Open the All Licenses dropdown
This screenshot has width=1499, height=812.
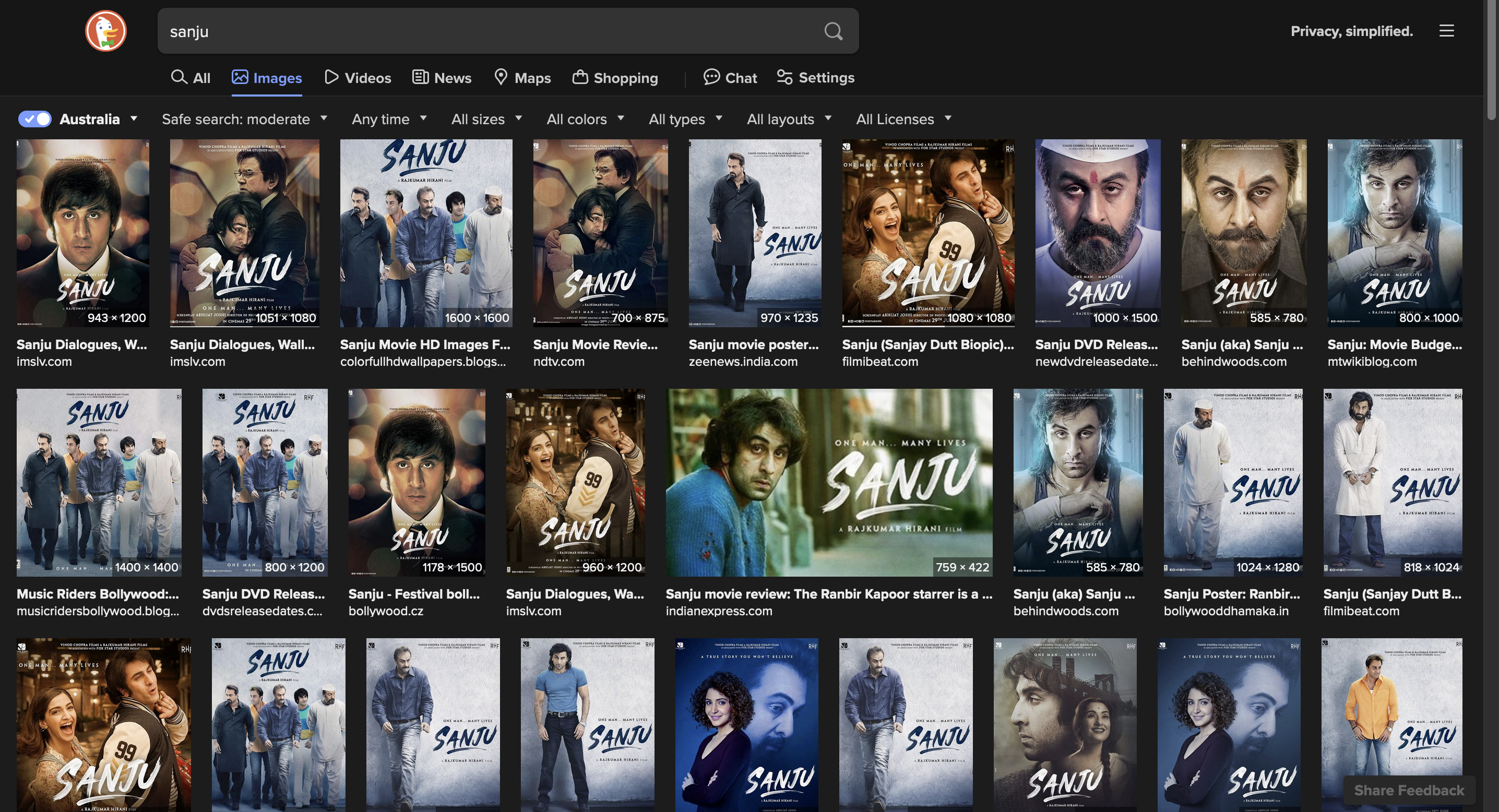pyautogui.click(x=903, y=118)
